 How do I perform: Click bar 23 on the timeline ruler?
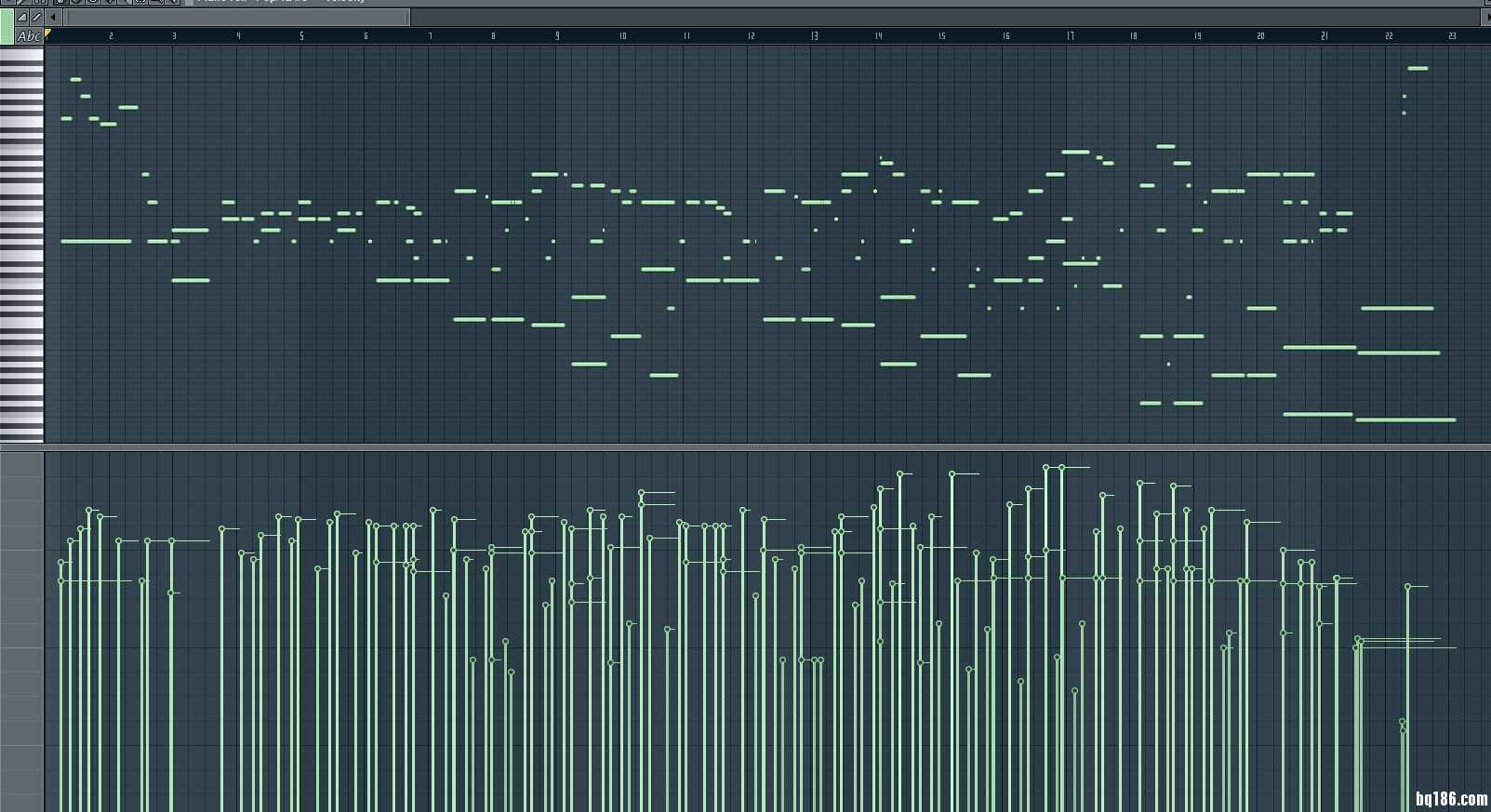(1452, 36)
